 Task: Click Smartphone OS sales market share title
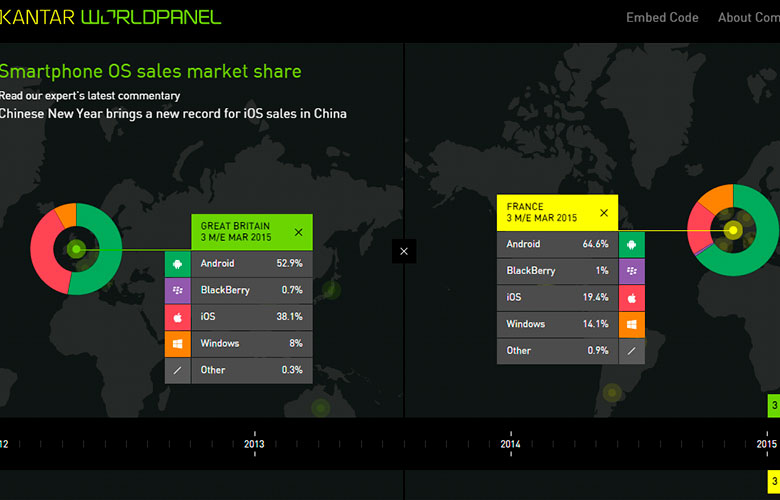point(150,72)
